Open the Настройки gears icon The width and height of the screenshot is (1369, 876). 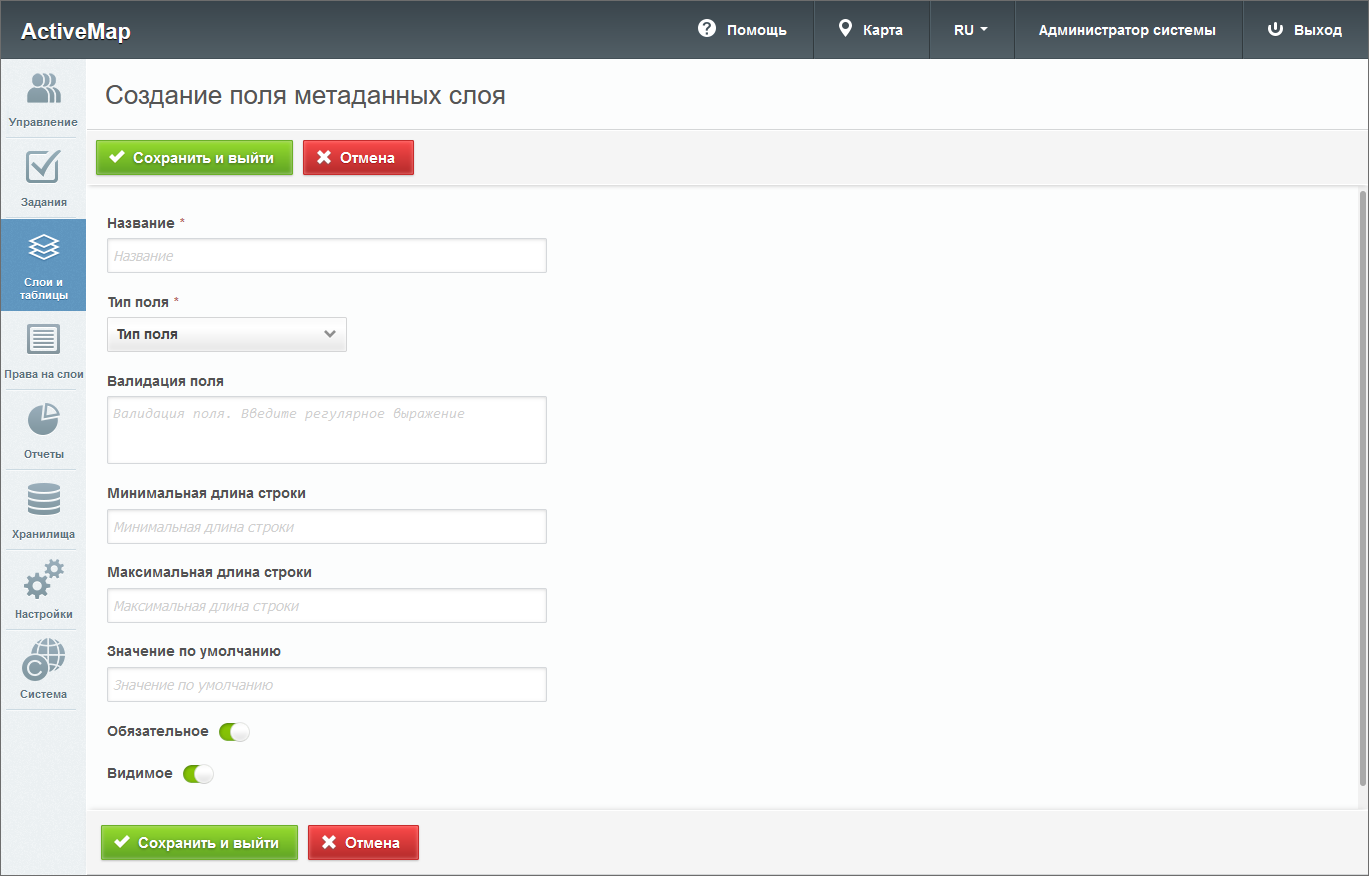click(x=43, y=580)
